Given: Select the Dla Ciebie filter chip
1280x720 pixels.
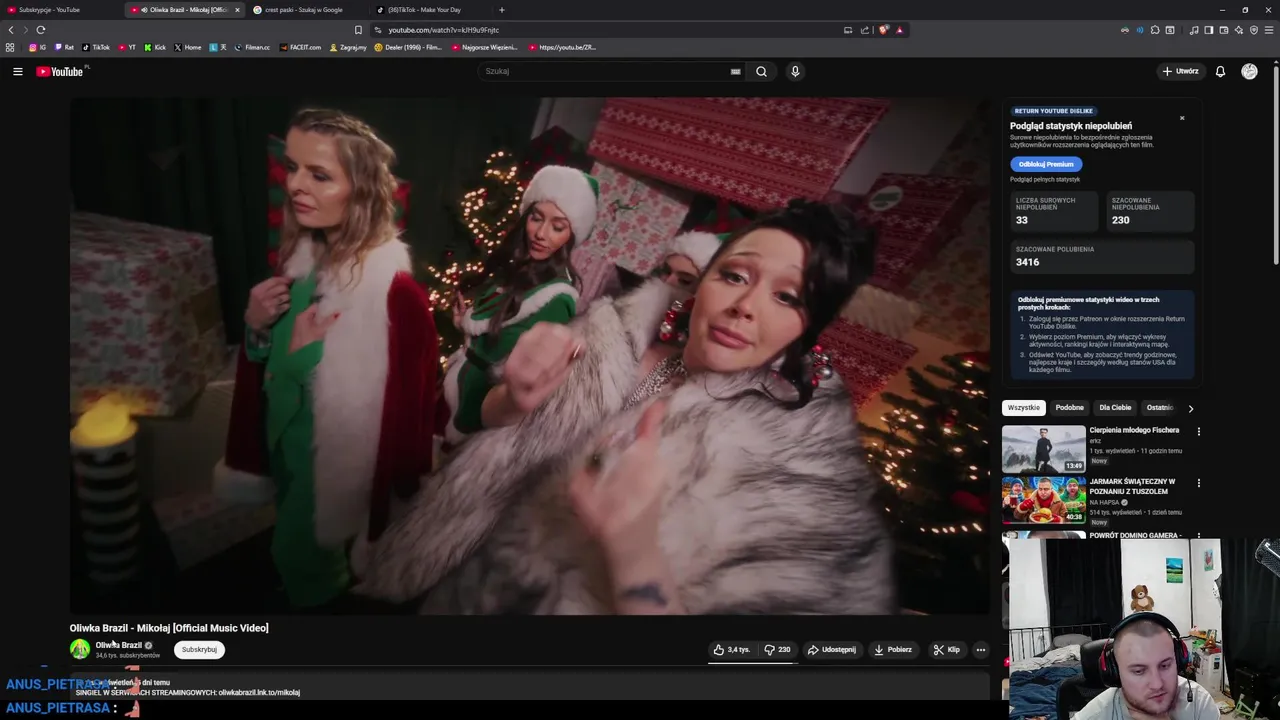Looking at the screenshot, I should [x=1115, y=408].
